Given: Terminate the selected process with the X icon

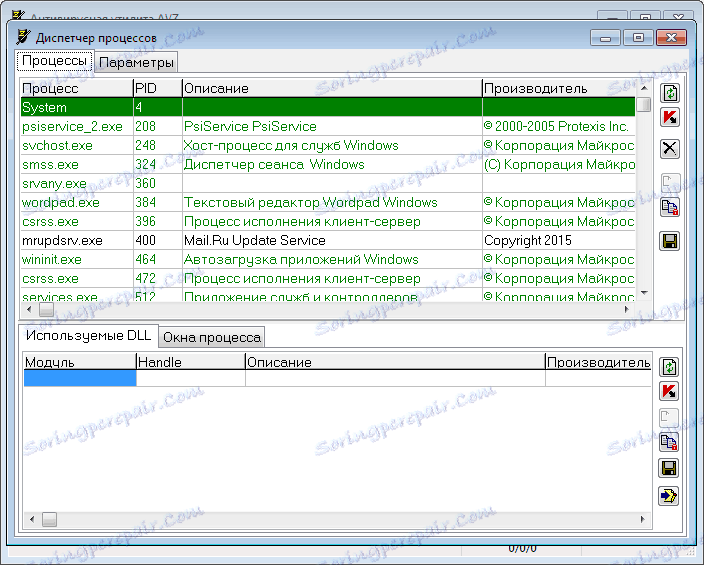Looking at the screenshot, I should coord(669,149).
